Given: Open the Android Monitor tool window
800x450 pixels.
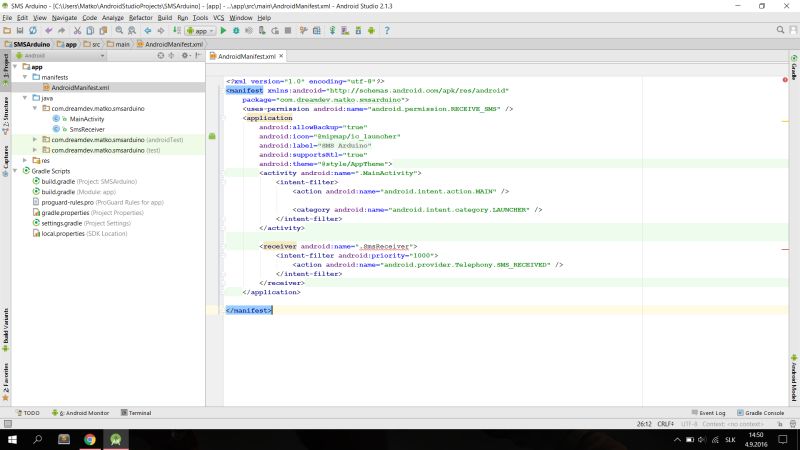Looking at the screenshot, I should (x=80, y=413).
